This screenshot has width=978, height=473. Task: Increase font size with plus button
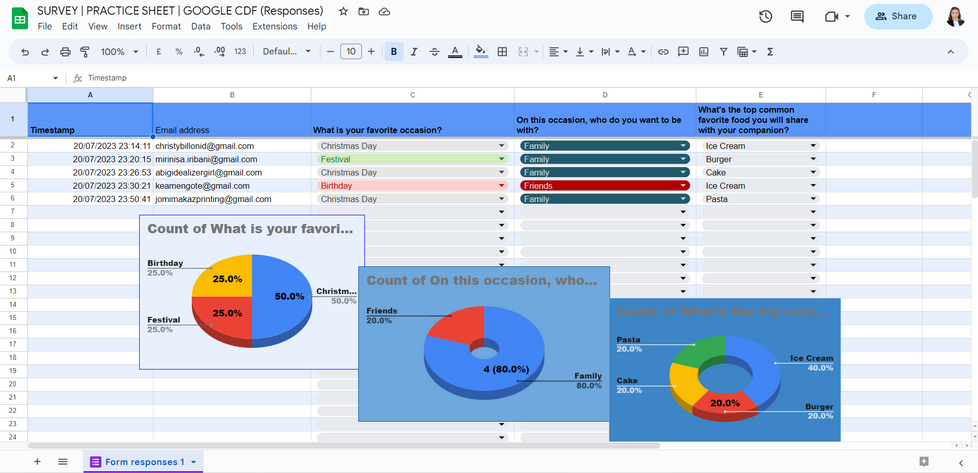pos(371,52)
